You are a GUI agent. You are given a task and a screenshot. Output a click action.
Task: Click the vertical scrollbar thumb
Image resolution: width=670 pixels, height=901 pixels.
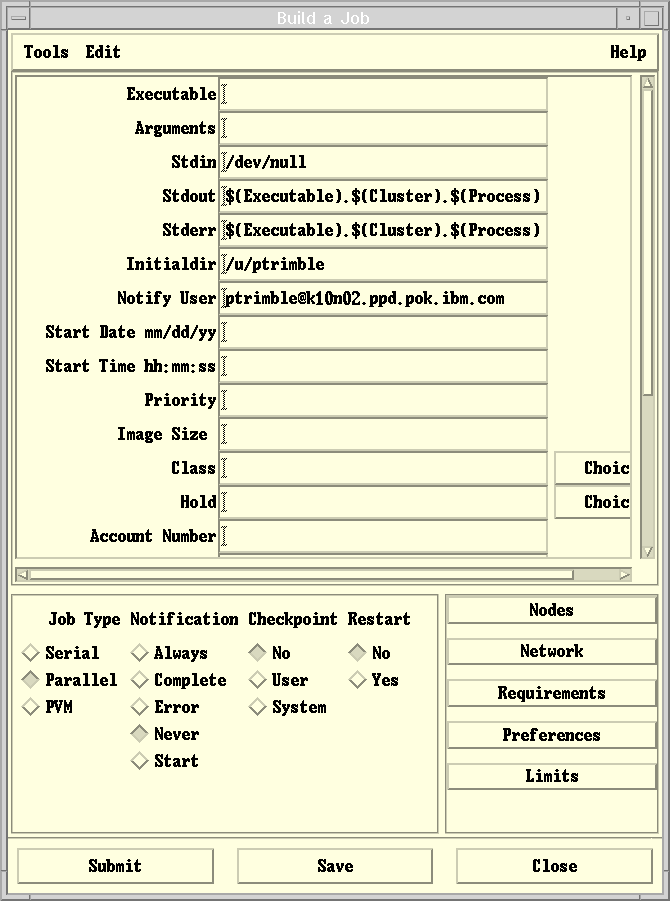point(648,242)
